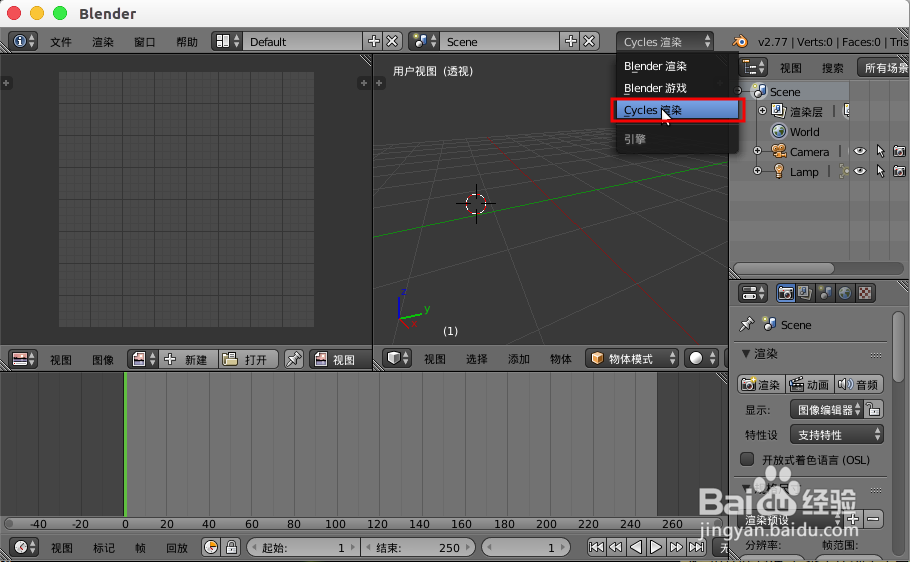Open the 标记 menu in the Timeline header

(104, 547)
